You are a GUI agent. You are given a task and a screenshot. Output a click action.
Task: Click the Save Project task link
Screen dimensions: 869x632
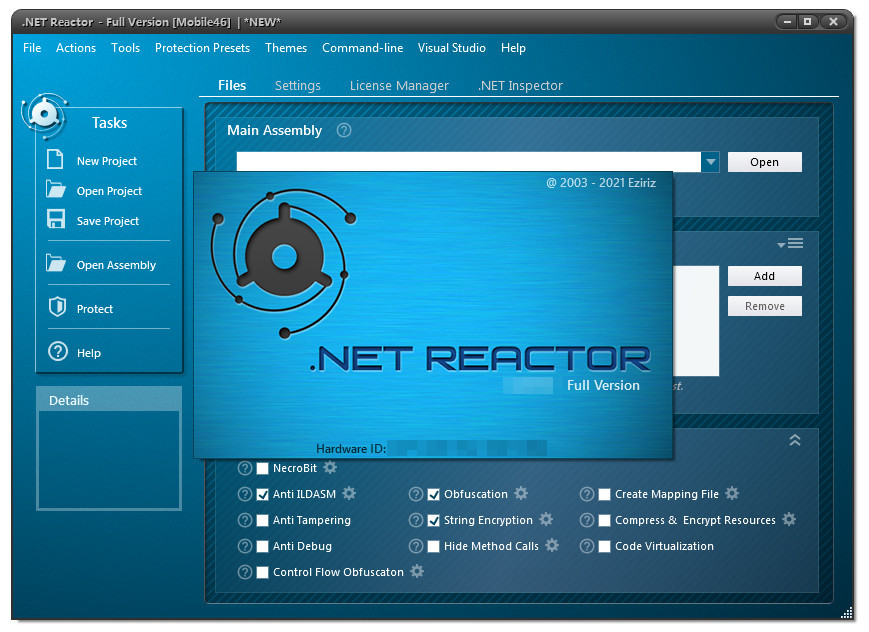[x=108, y=221]
